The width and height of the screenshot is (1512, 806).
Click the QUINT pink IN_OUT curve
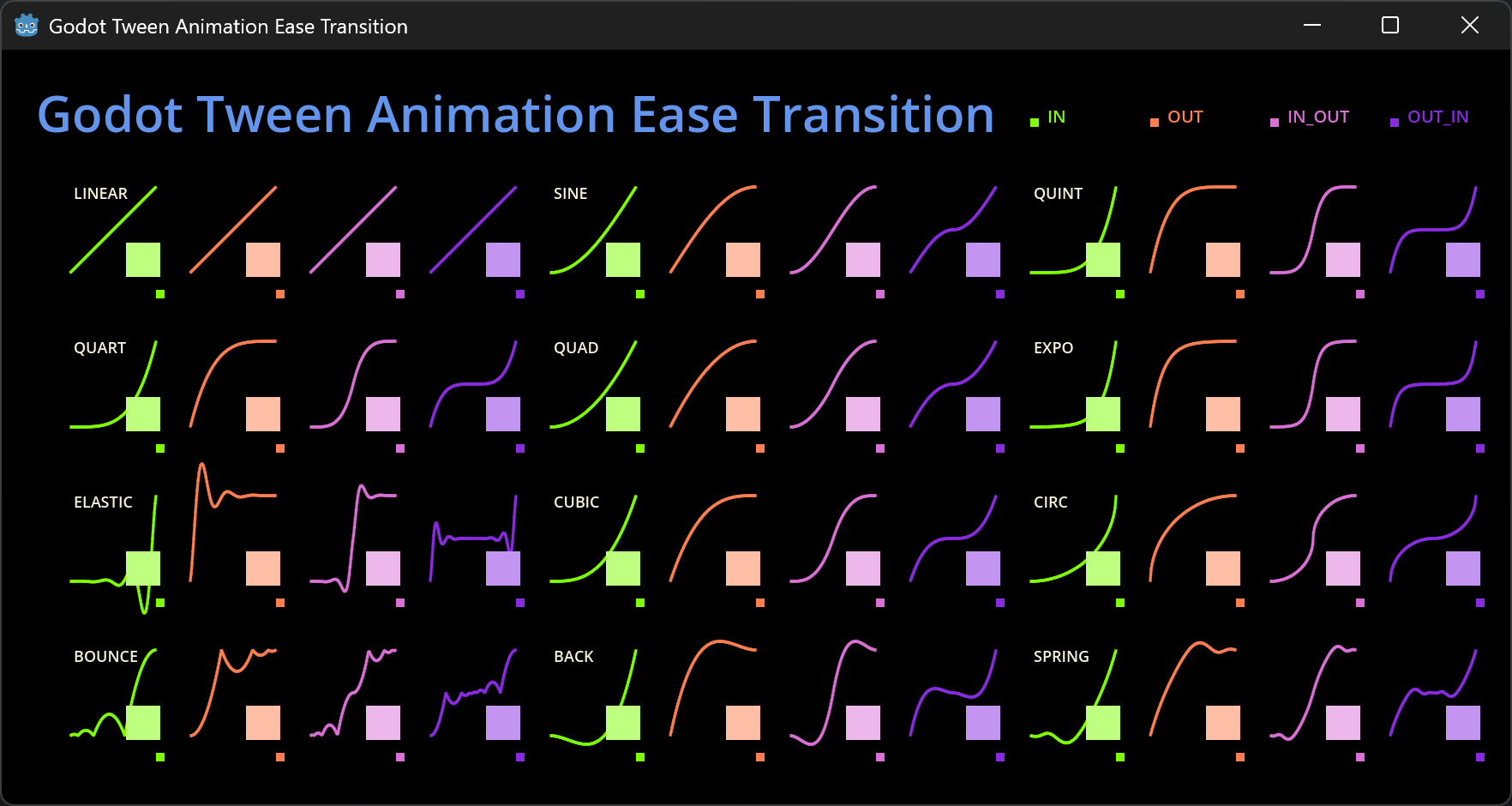click(1312, 229)
